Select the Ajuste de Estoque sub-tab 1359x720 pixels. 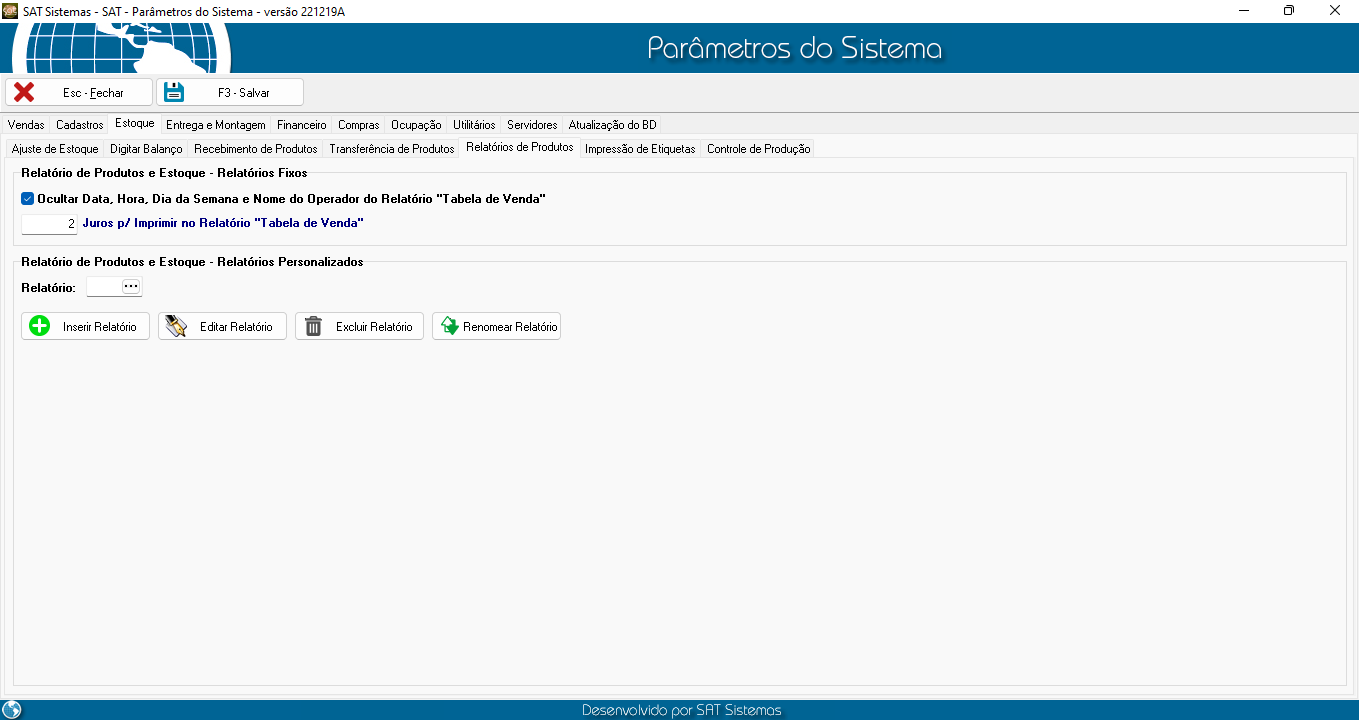point(55,149)
